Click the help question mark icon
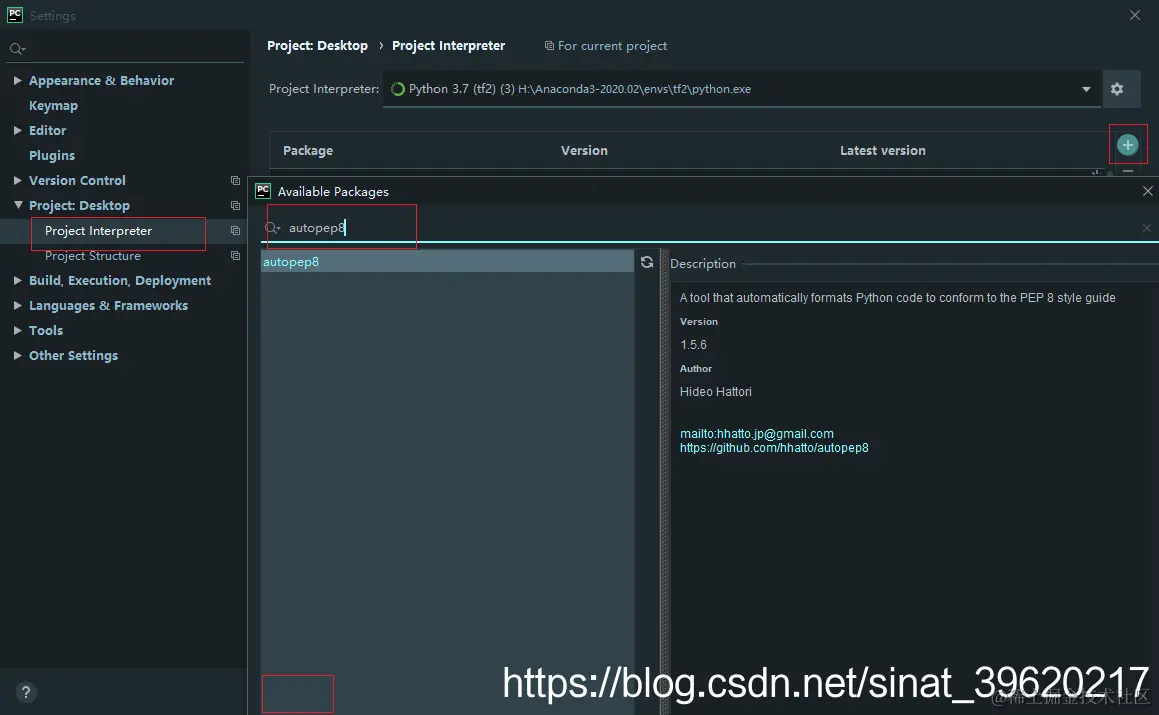This screenshot has height=715, width=1159. tap(26, 692)
